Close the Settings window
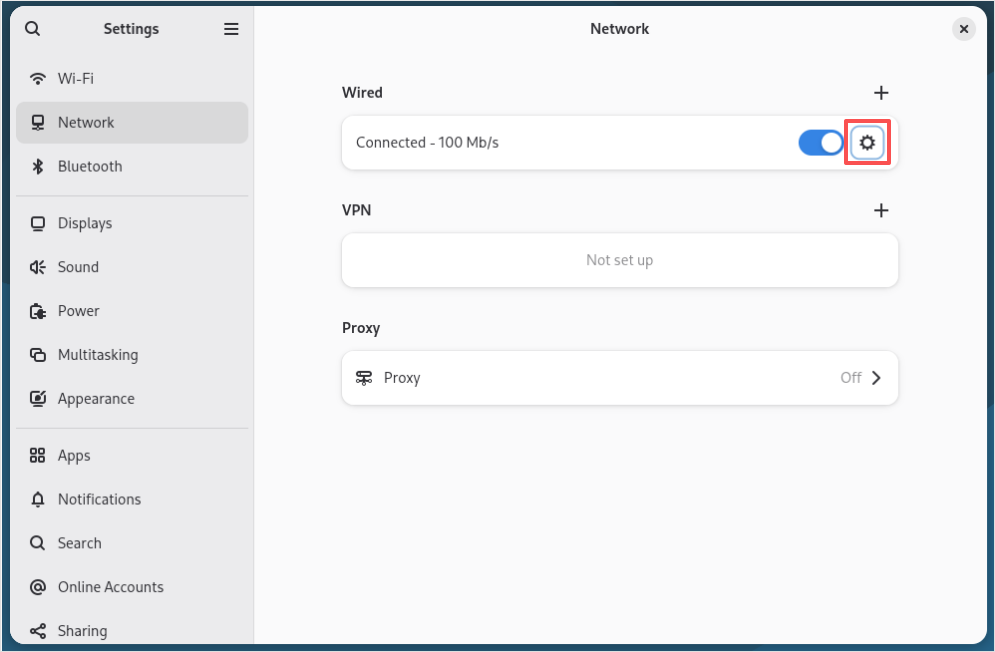This screenshot has width=995, height=652. 964,29
